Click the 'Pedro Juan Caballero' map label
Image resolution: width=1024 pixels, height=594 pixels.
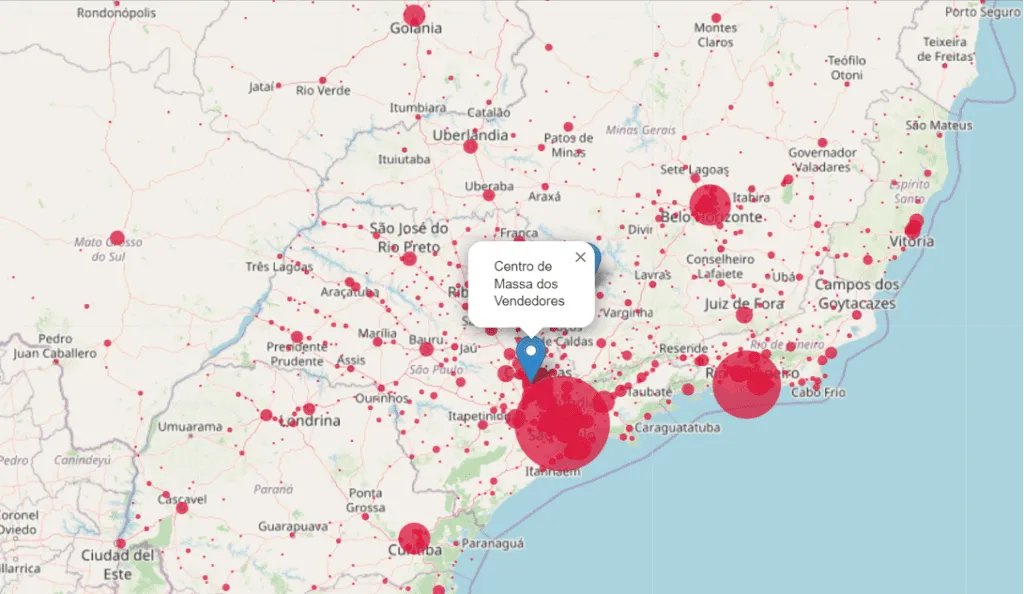click(55, 346)
